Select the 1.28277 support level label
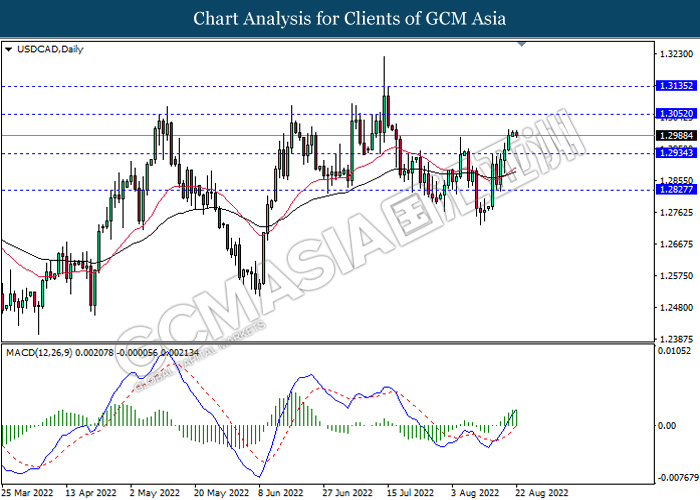700x500 pixels. click(x=676, y=190)
